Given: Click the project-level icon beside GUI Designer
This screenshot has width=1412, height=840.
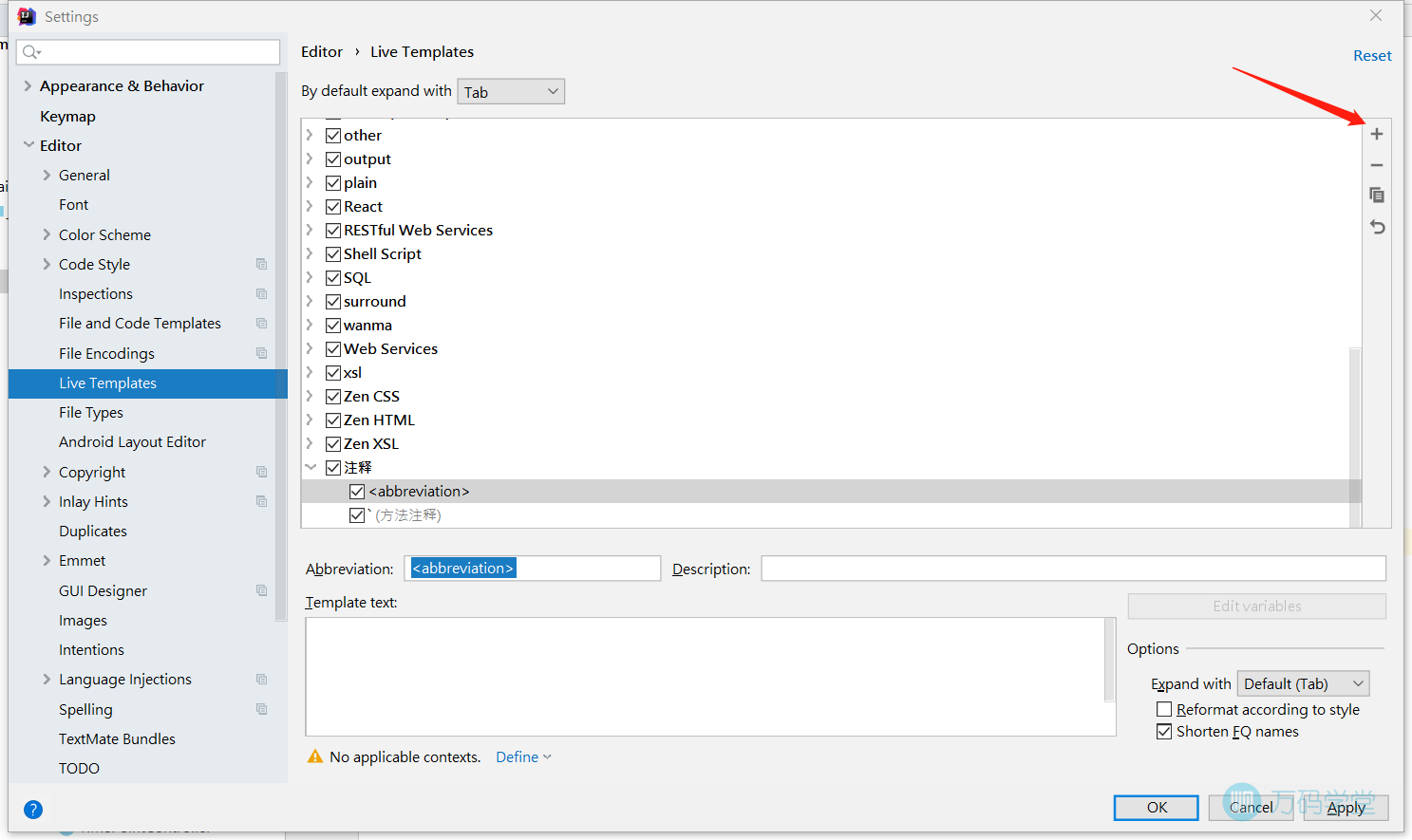Looking at the screenshot, I should [x=261, y=590].
